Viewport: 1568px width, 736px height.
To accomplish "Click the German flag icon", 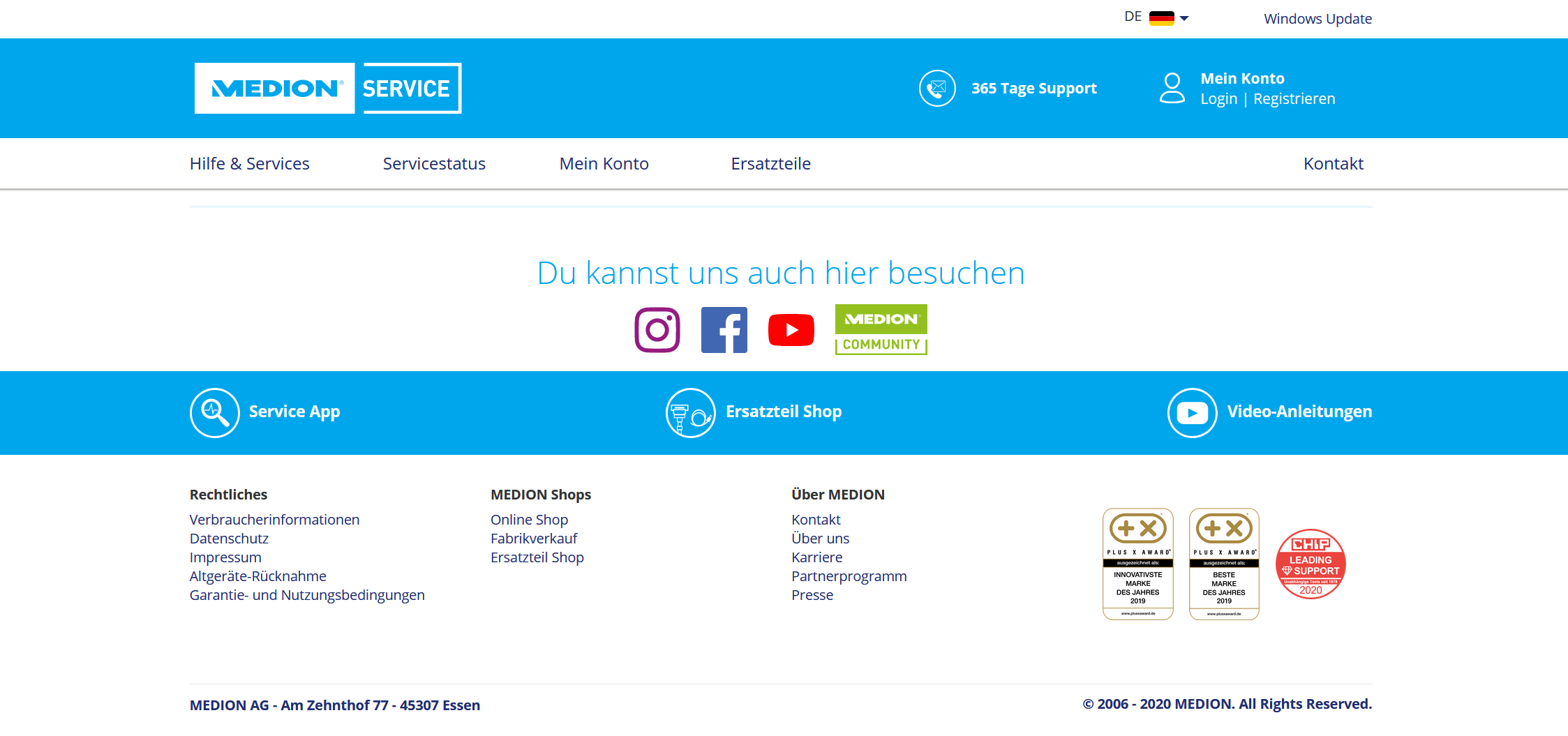I will [x=1161, y=18].
